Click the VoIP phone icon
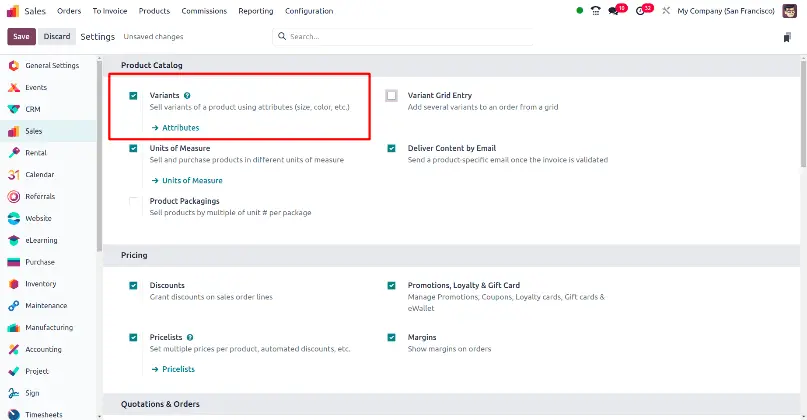 coord(595,11)
